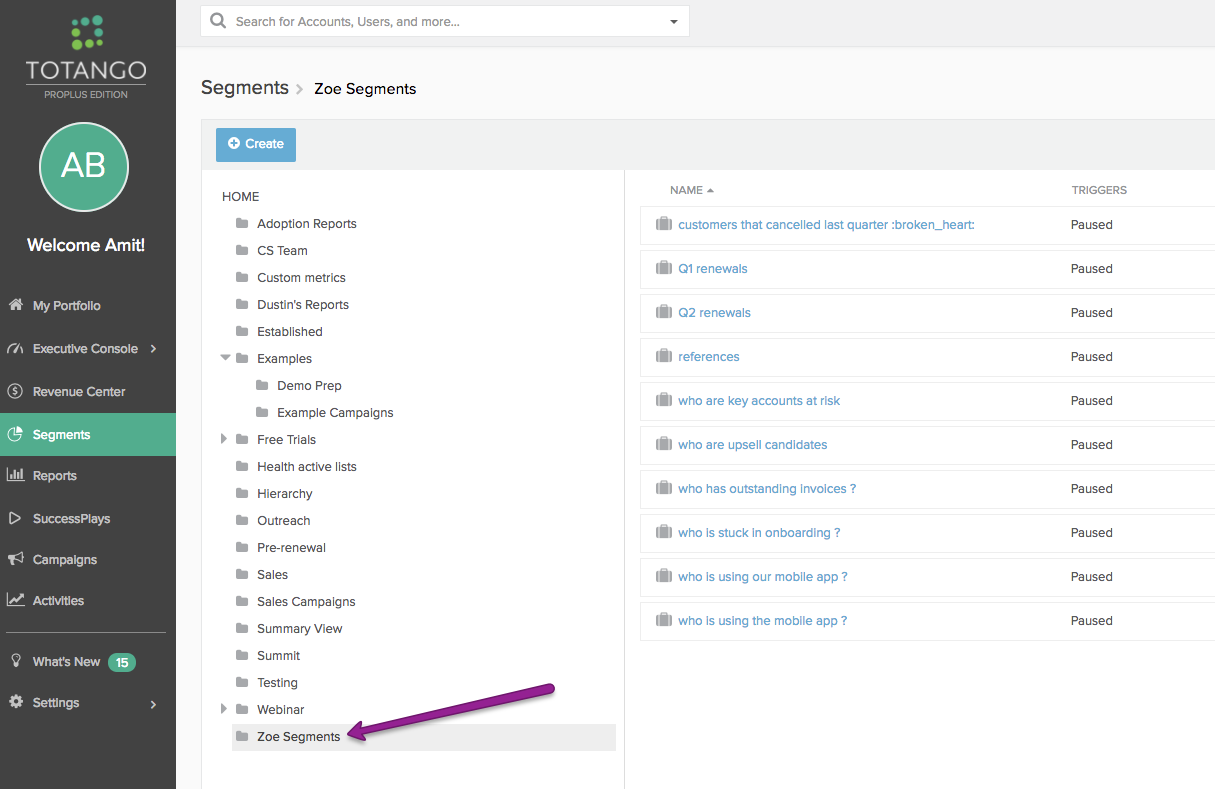The image size is (1215, 789).
Task: Click the Executive Console gauge icon
Action: (15, 349)
